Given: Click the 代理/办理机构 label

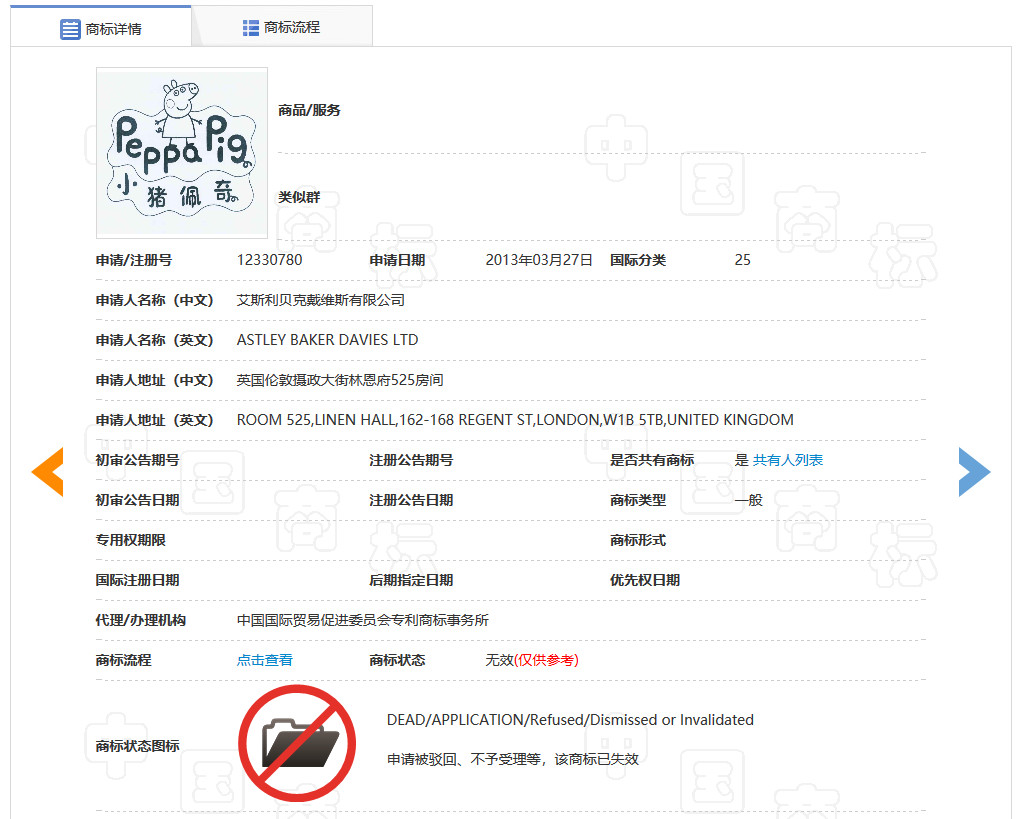Looking at the screenshot, I should (x=140, y=620).
